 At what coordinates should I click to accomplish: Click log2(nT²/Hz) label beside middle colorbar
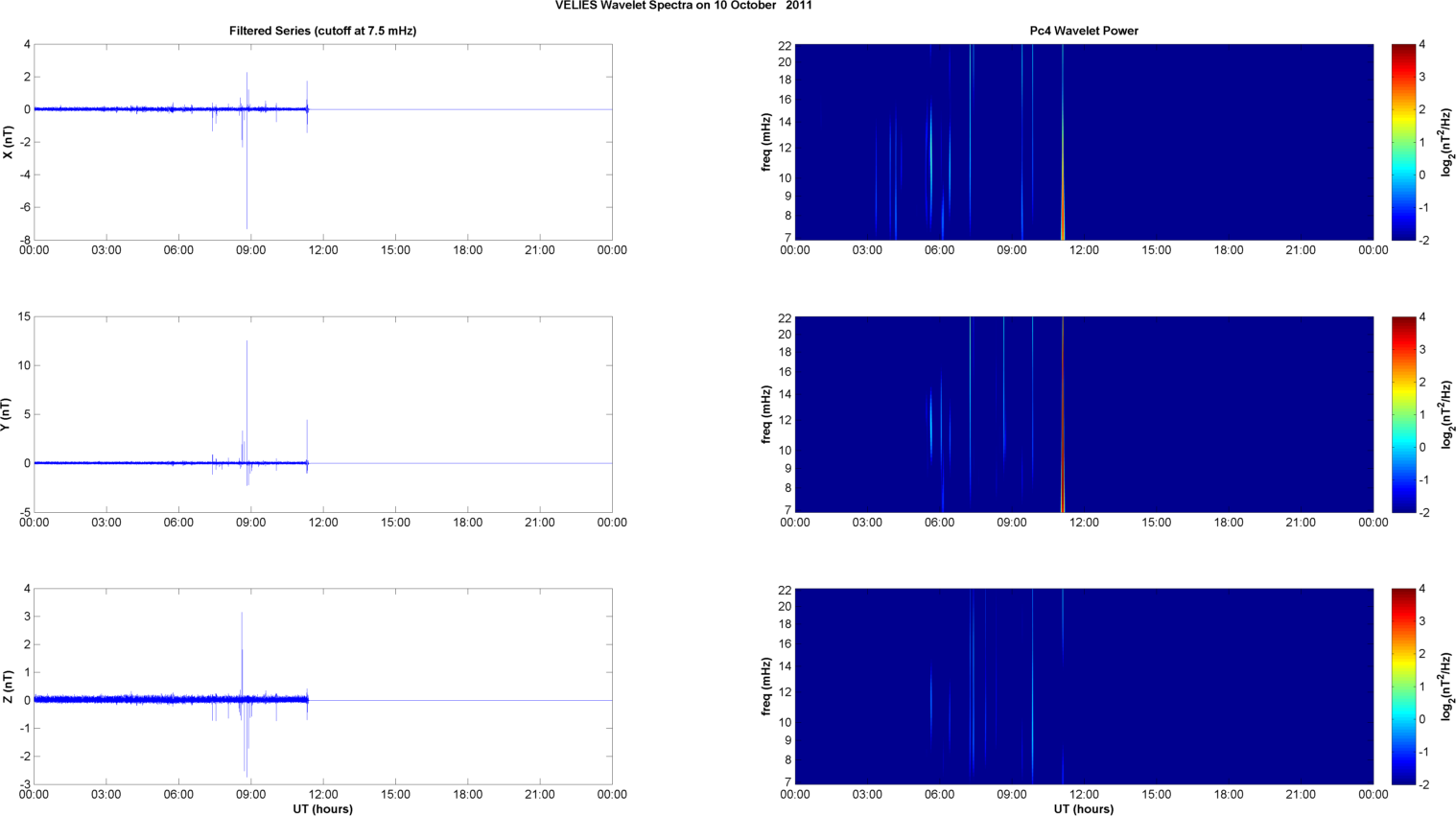[1446, 414]
